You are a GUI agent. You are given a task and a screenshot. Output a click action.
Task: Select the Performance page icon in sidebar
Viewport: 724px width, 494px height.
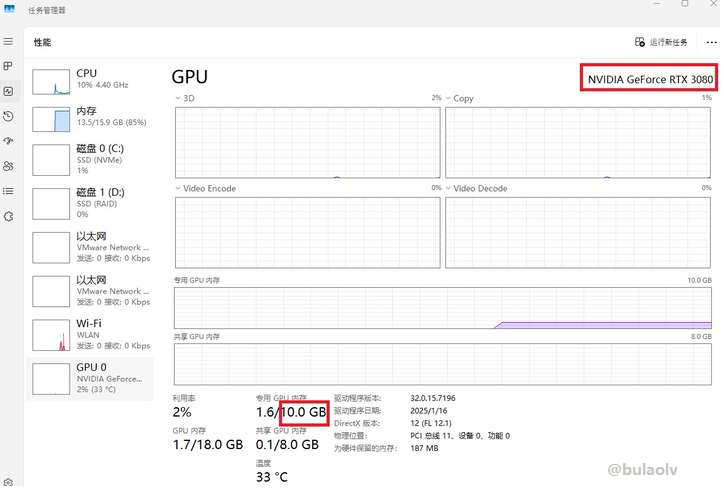(x=8, y=91)
